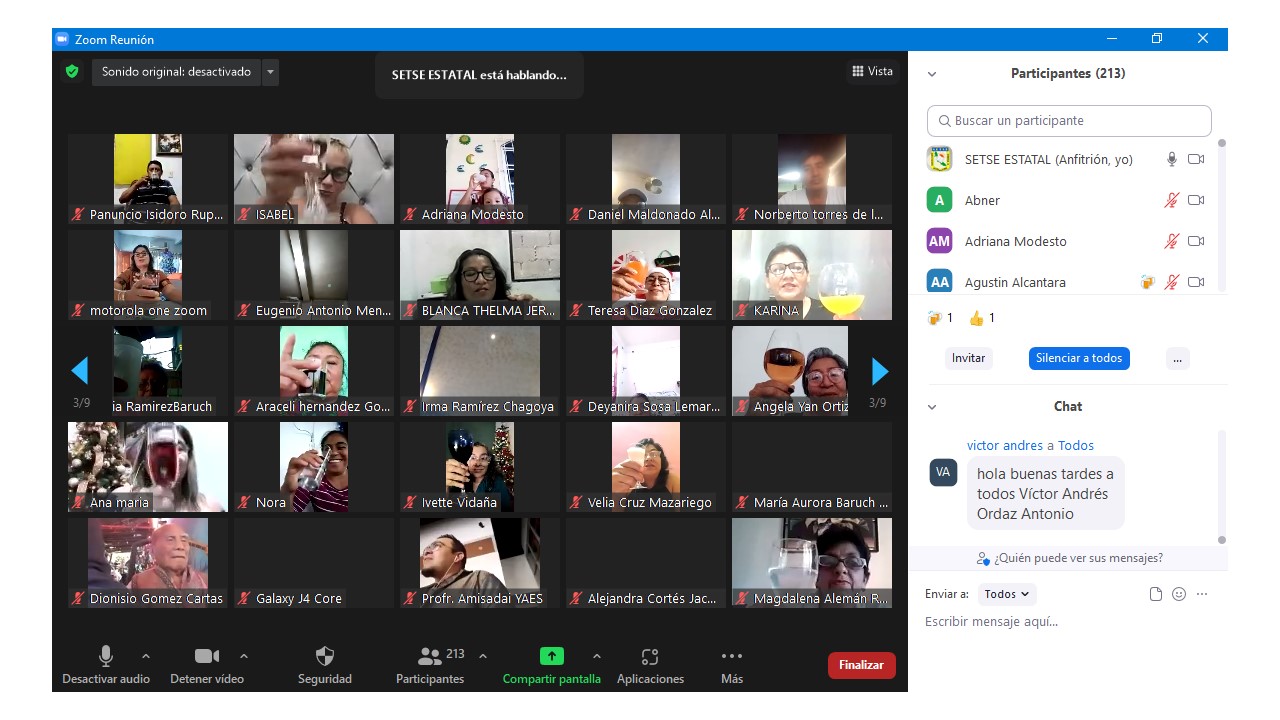The height and width of the screenshot is (720, 1280).
Task: Click Abner's camera icon
Action: tap(1196, 200)
